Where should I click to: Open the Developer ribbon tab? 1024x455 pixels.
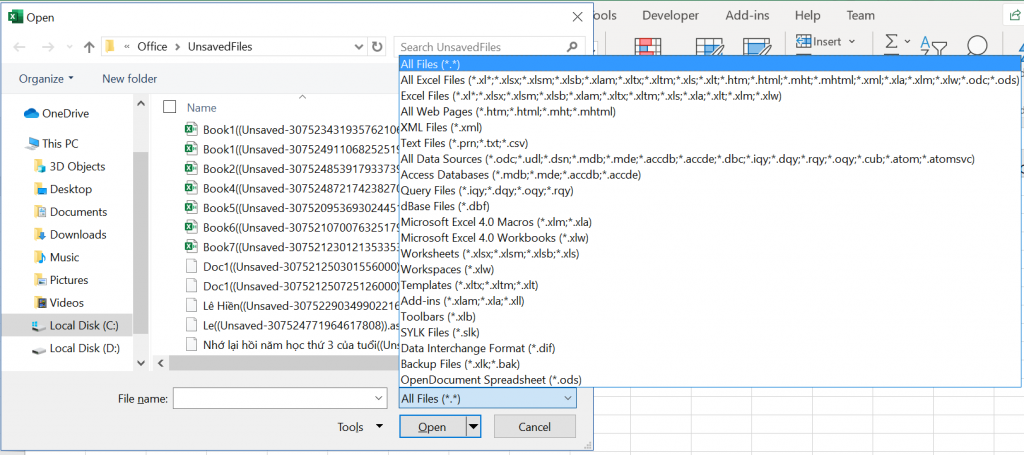click(670, 15)
